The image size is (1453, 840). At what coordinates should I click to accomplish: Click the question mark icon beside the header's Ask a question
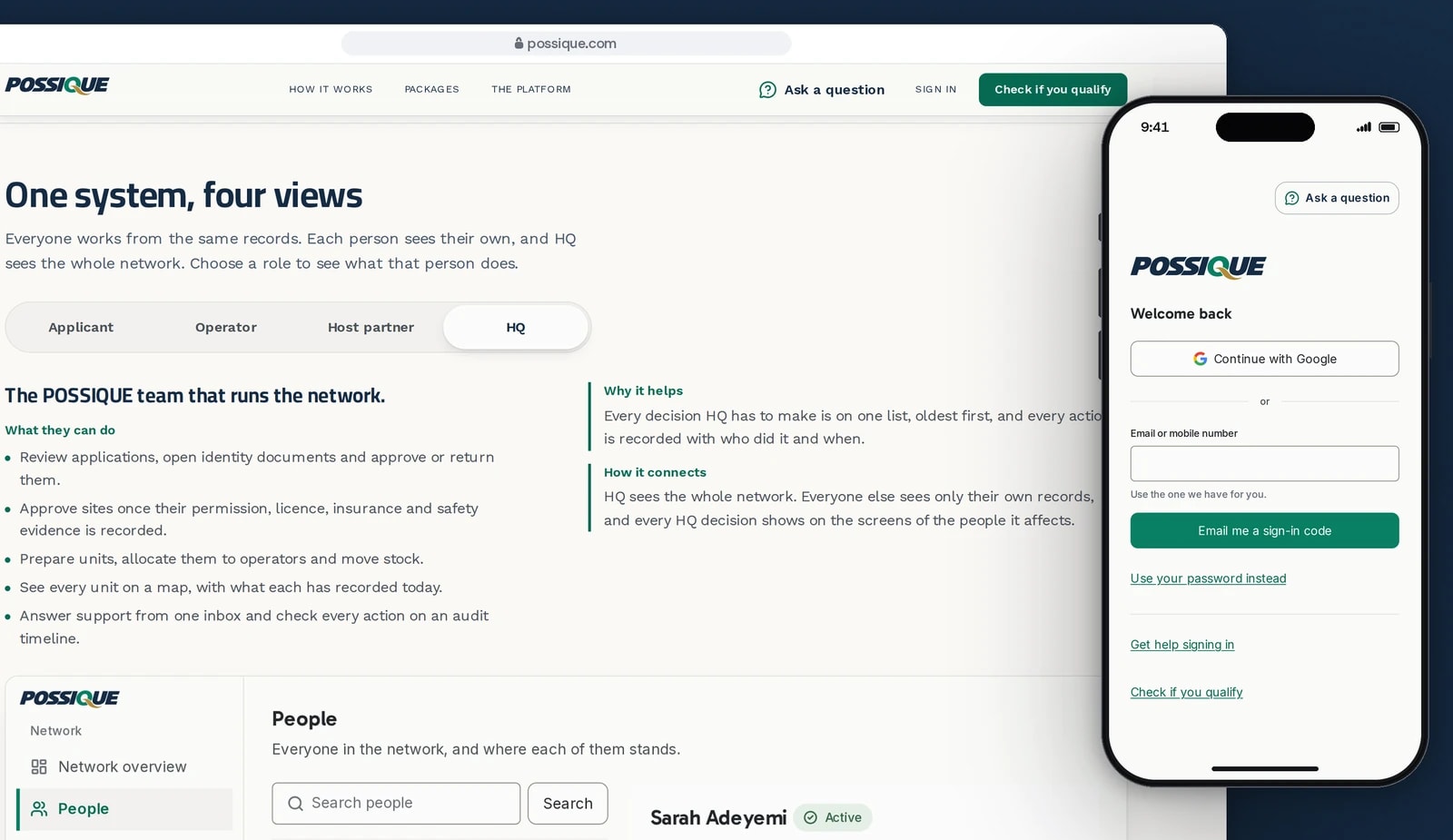click(x=767, y=90)
